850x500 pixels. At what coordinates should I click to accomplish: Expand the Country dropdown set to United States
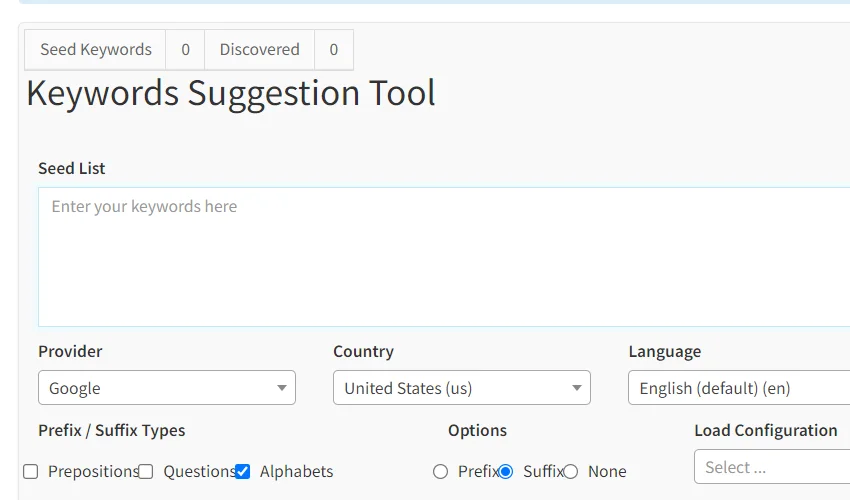coord(461,388)
